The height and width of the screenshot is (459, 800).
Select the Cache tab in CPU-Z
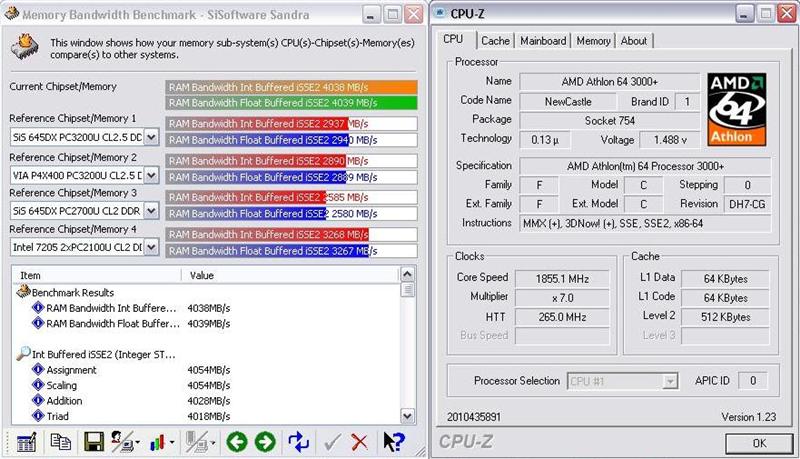pos(494,41)
